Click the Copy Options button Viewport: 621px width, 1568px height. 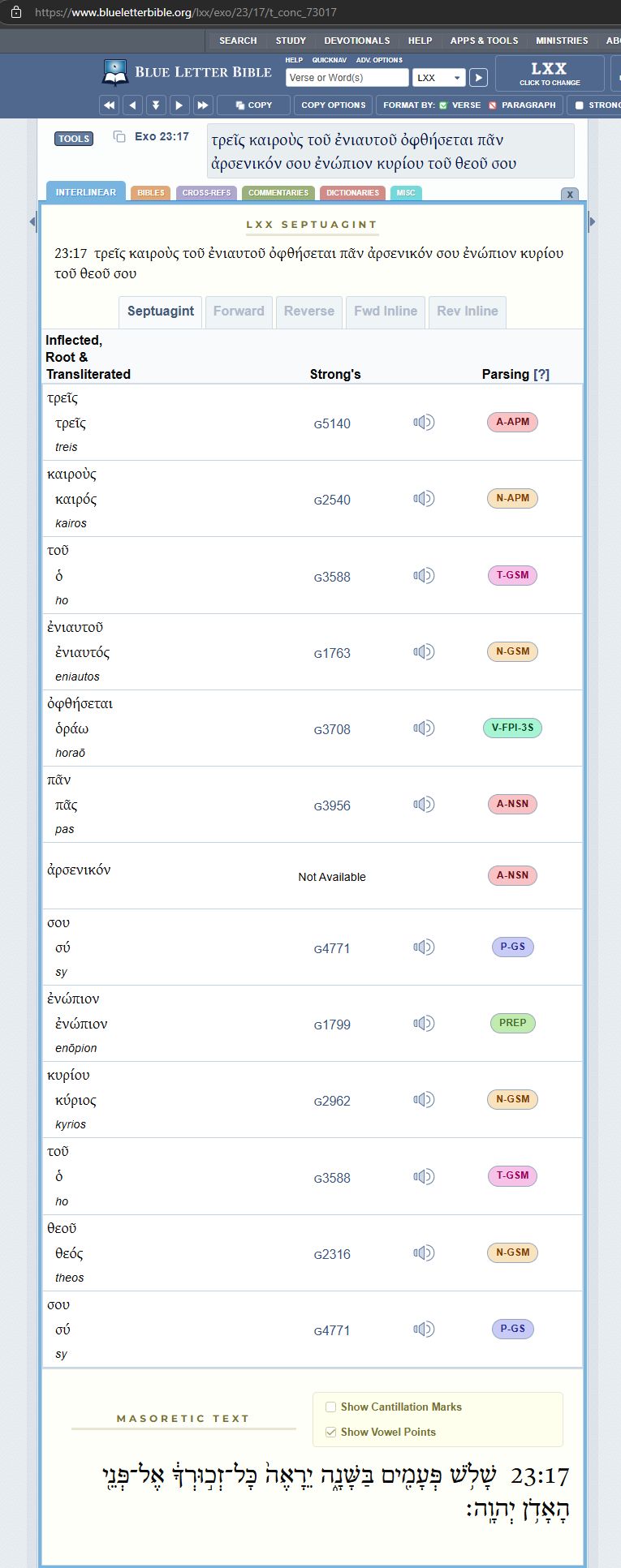click(333, 105)
